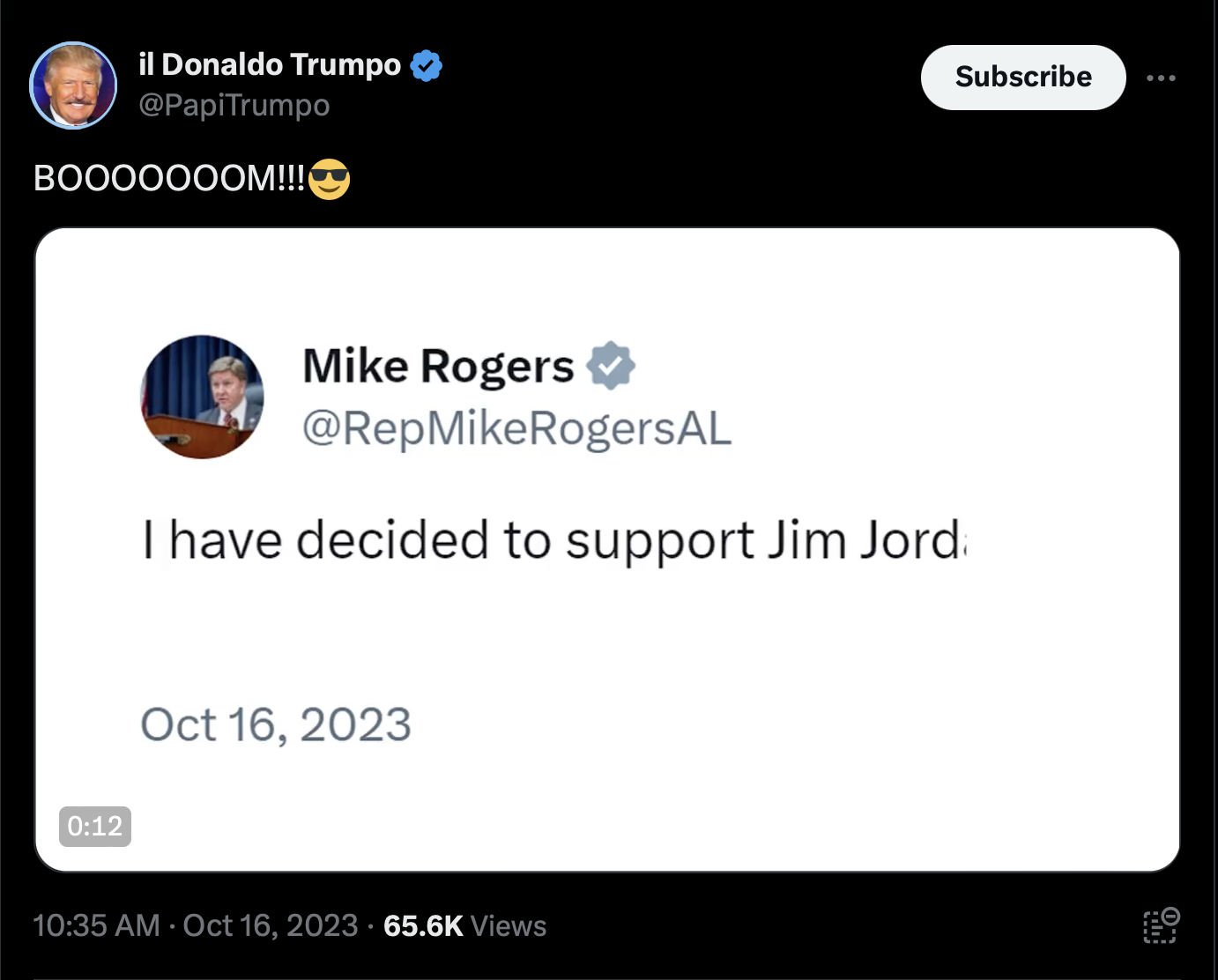Click the @RepMikeRogersAL handle in the video
The image size is (1218, 980).
point(517,429)
